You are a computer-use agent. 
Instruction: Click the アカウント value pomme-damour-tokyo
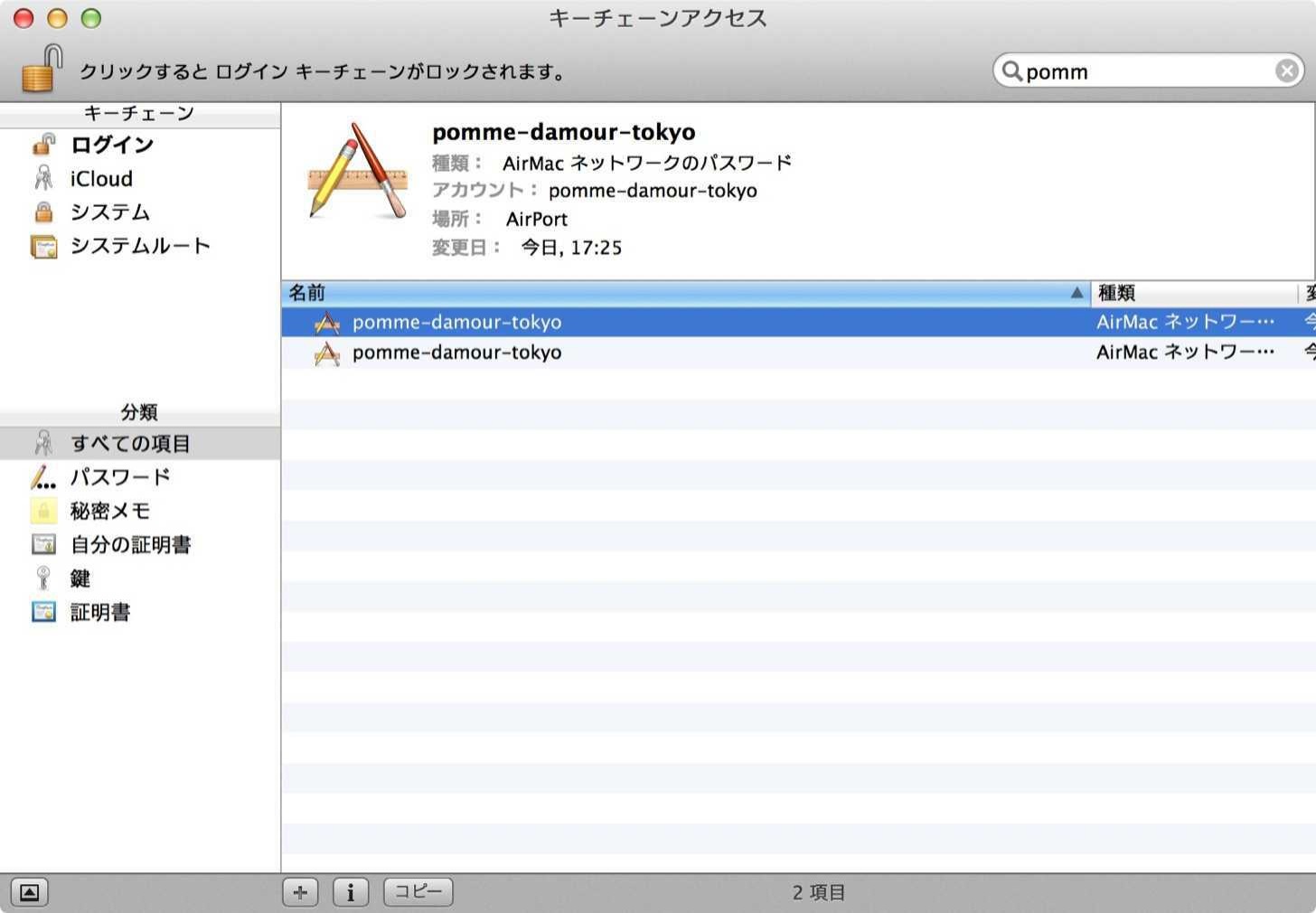click(x=653, y=191)
